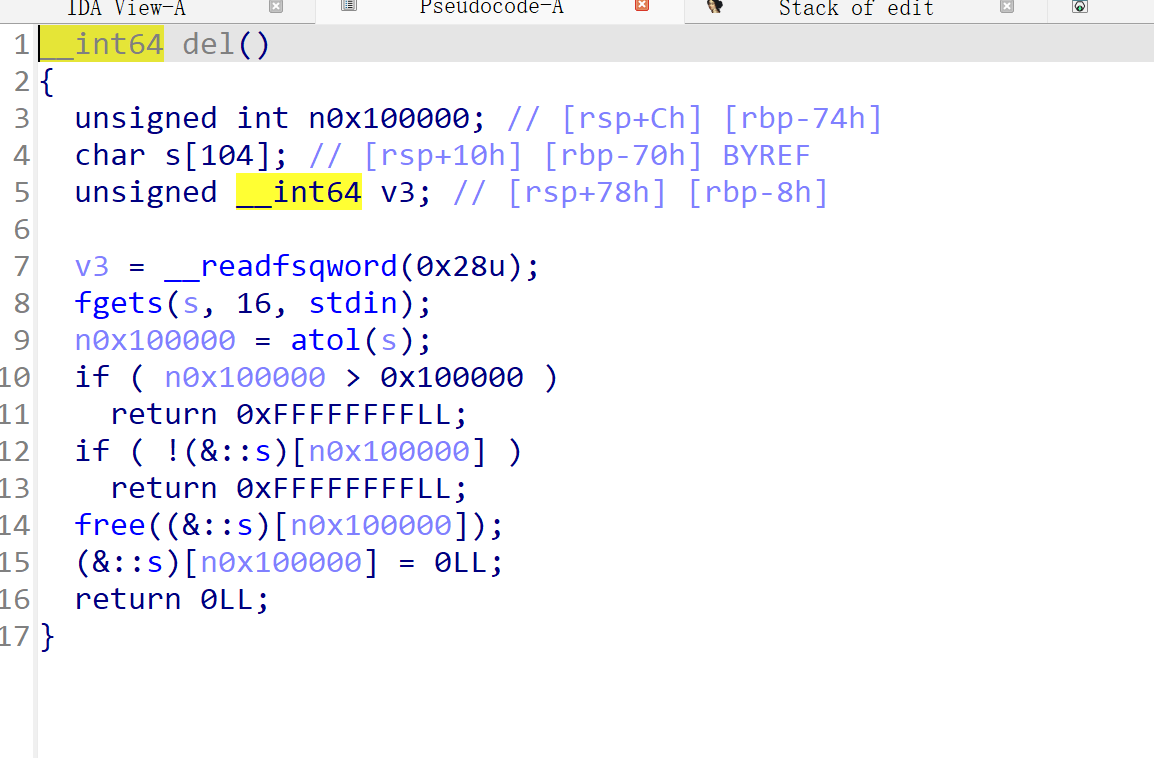
Task: Select the number 16 in fgets
Action: point(254,303)
